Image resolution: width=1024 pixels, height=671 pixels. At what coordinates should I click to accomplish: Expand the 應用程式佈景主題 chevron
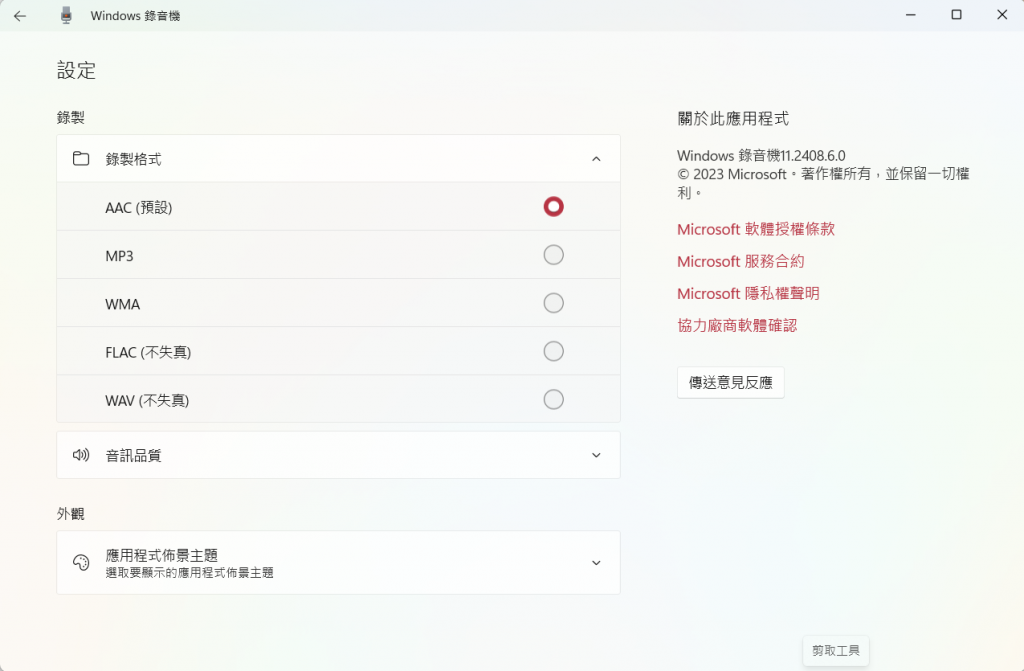[596, 563]
